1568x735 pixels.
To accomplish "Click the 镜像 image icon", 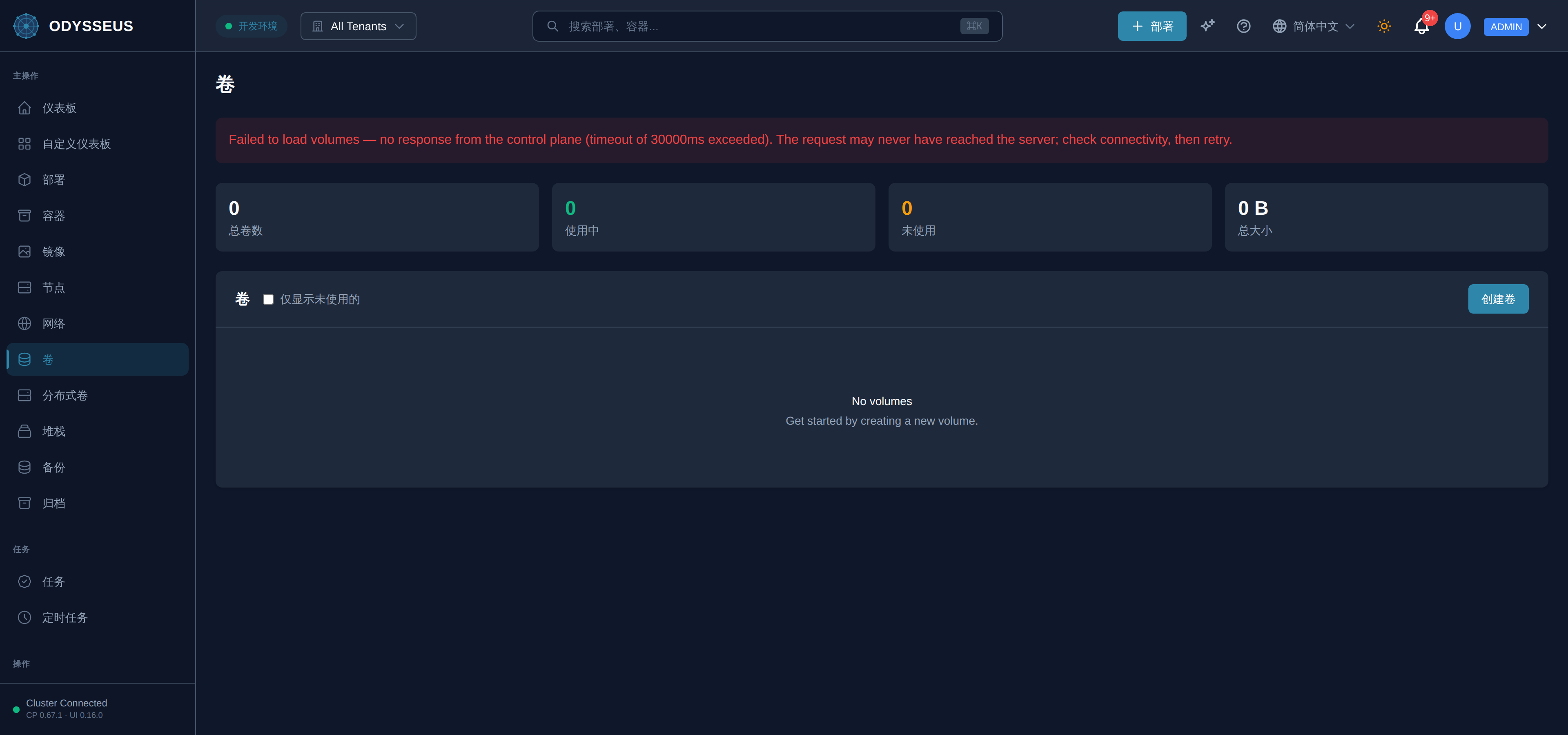I will pos(24,251).
